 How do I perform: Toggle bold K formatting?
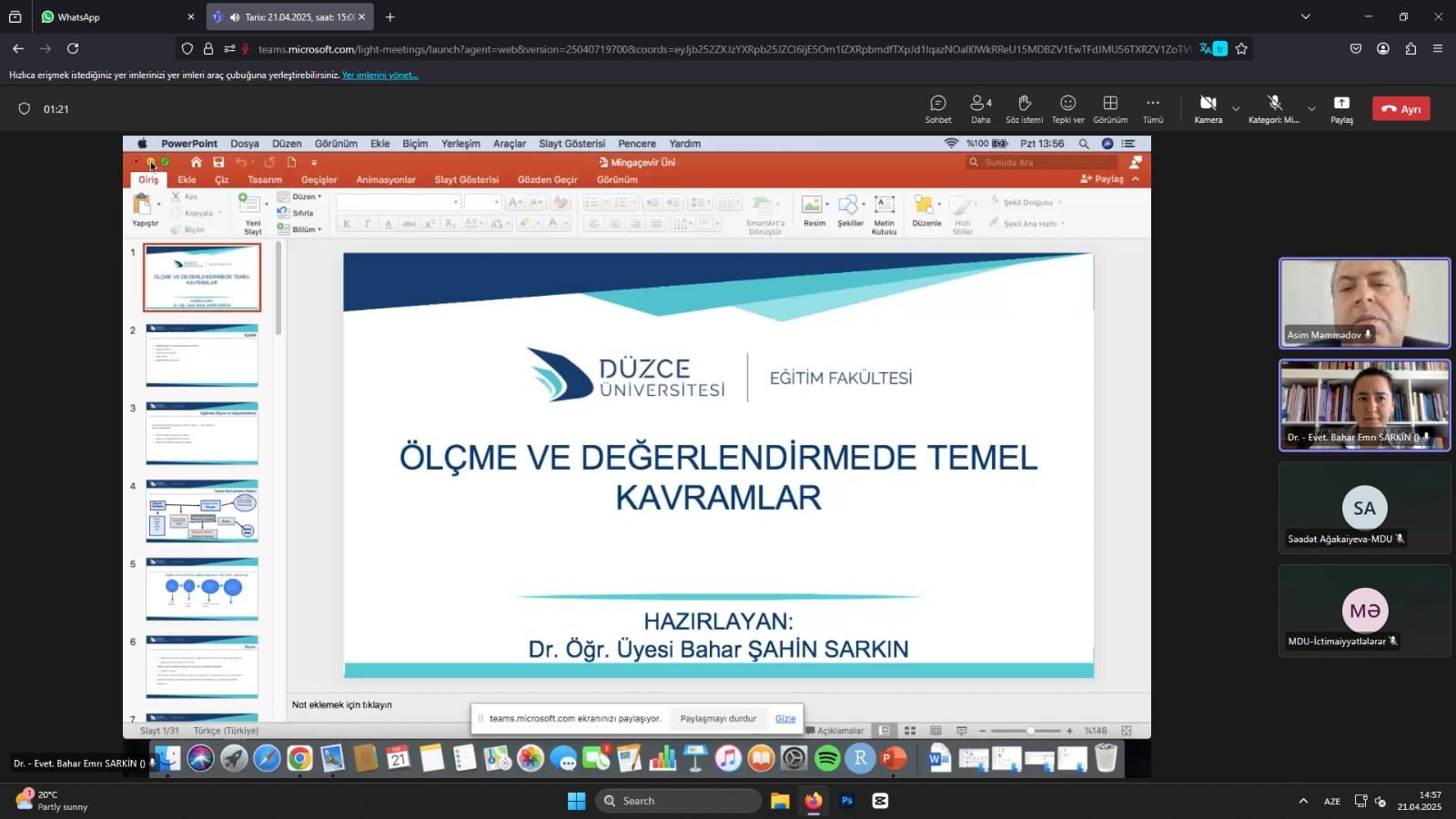coord(347,223)
